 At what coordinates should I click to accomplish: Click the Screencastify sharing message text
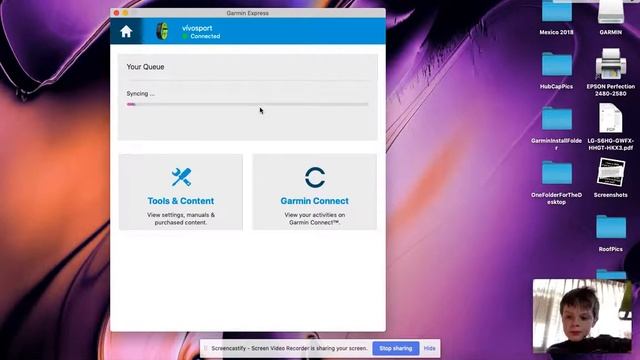(289, 348)
